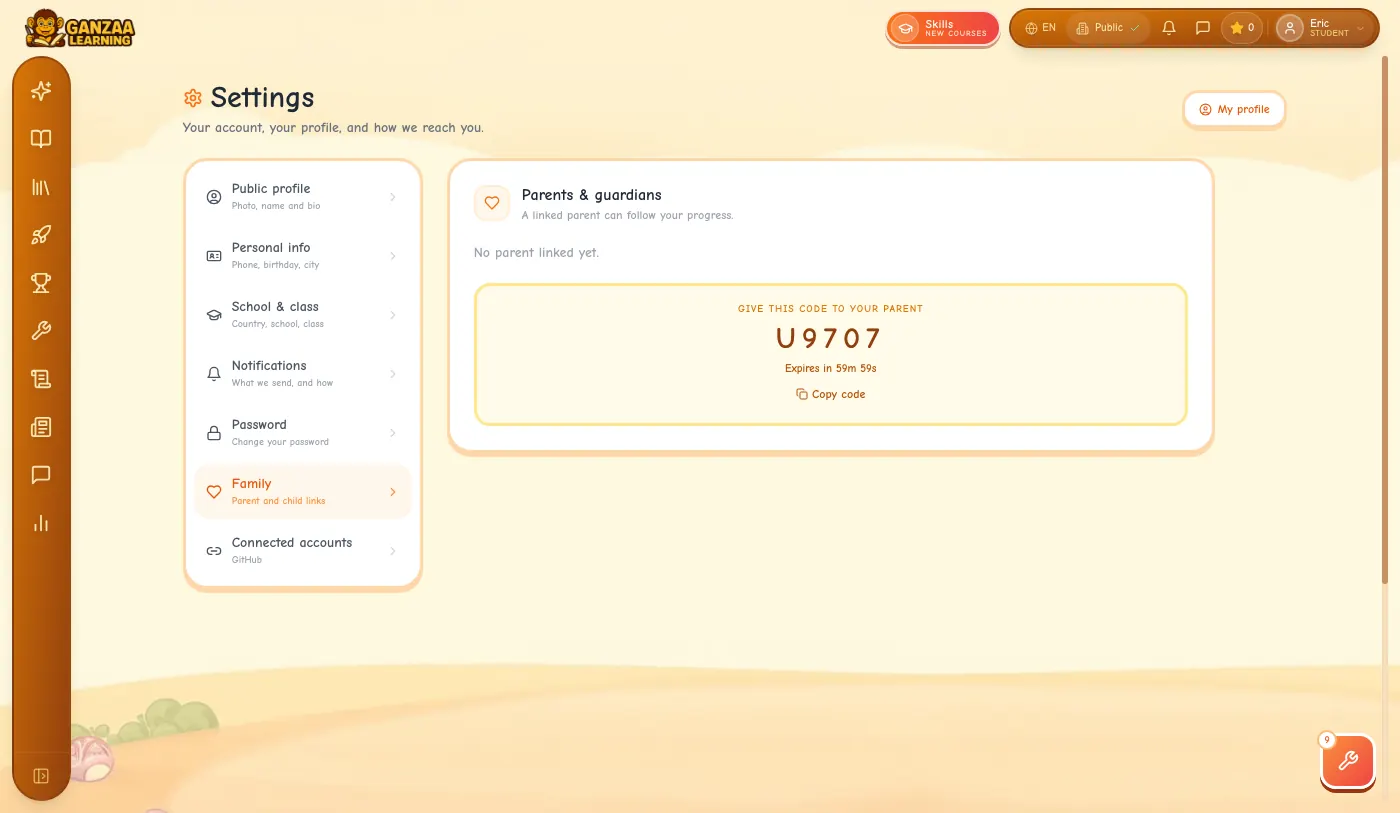Open the Connected accounts settings section
Viewport: 1400px width, 813px height.
click(303, 551)
